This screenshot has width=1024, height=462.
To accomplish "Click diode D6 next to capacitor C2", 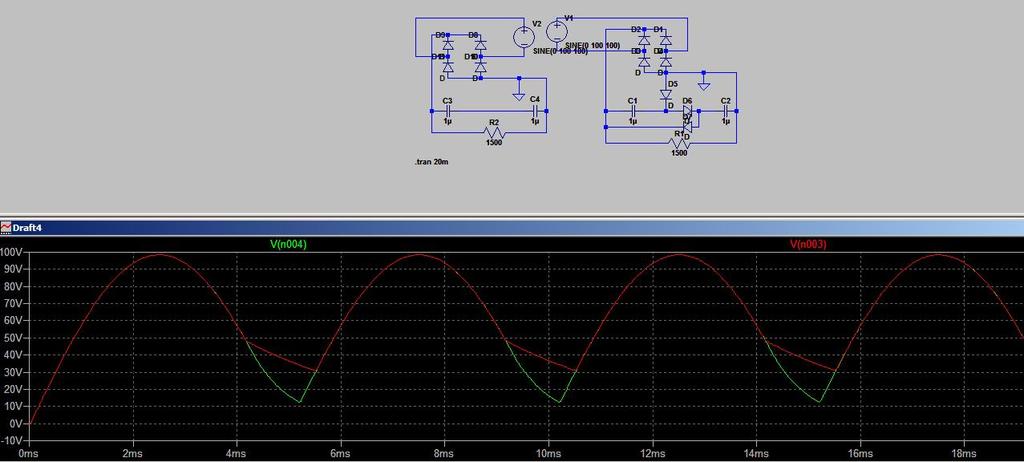I will coord(687,111).
